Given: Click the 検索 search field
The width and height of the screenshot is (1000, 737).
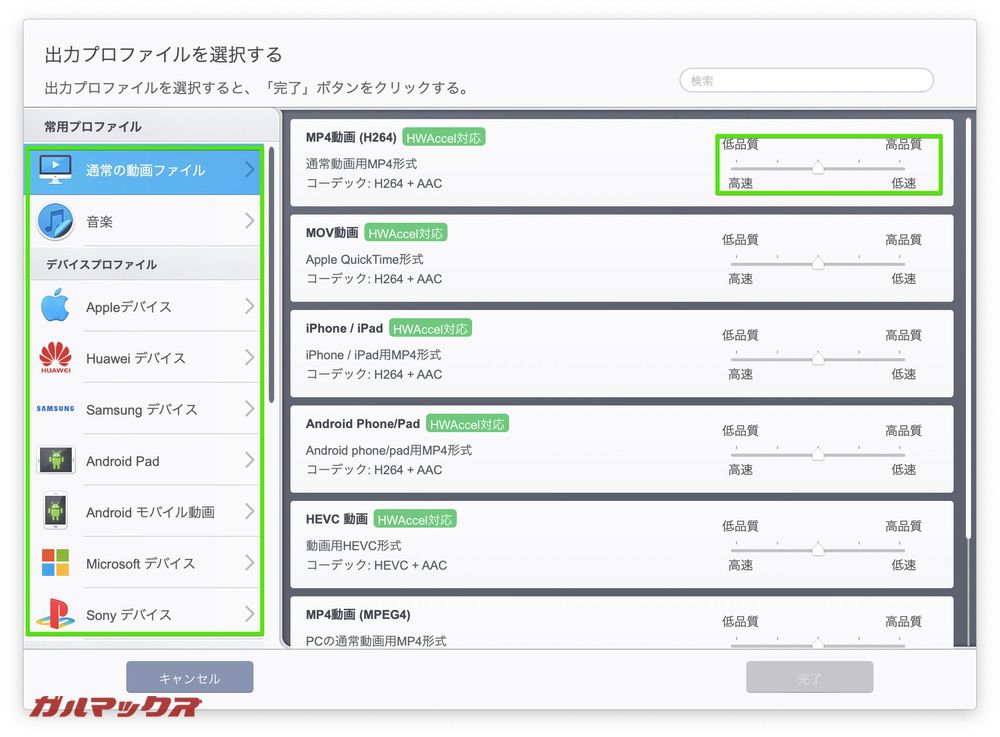Looking at the screenshot, I should (x=805, y=79).
